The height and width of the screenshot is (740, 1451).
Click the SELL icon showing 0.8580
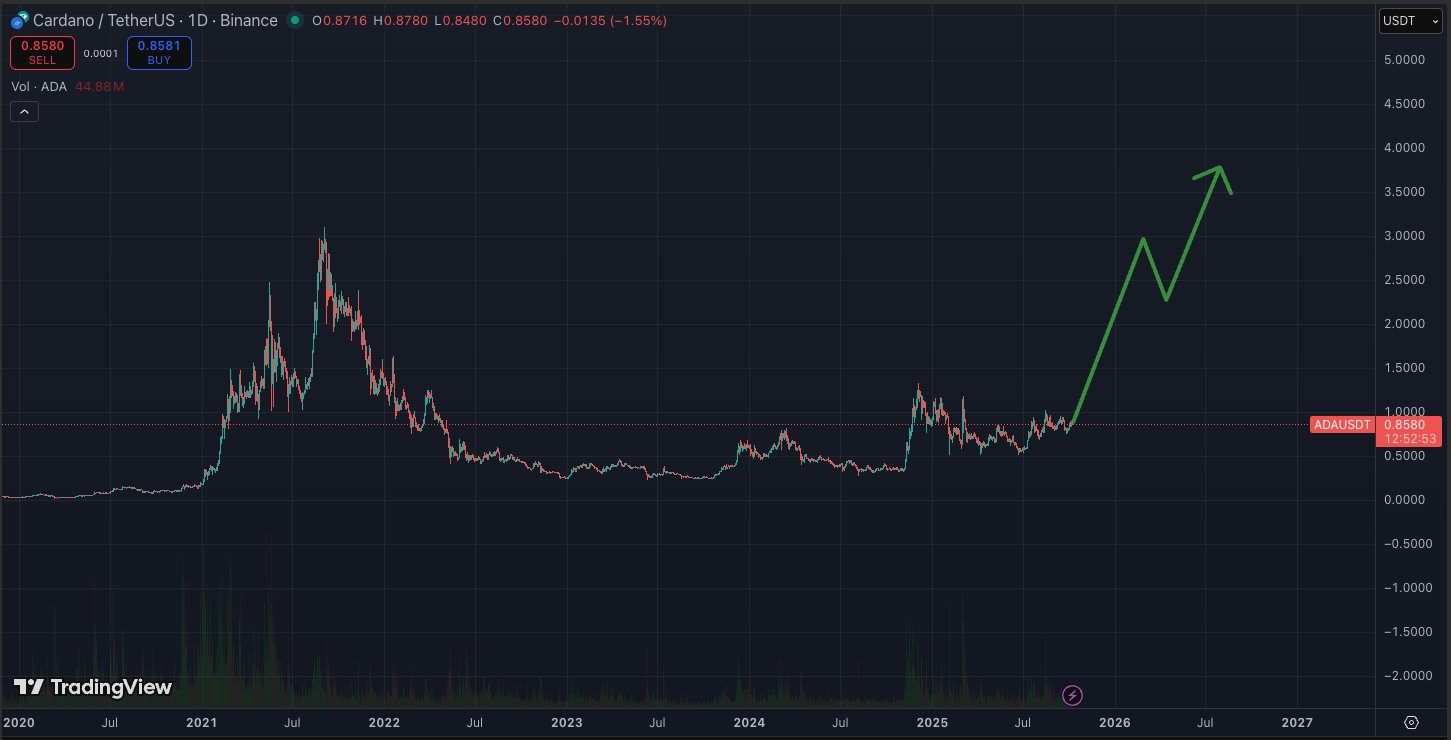[x=42, y=52]
